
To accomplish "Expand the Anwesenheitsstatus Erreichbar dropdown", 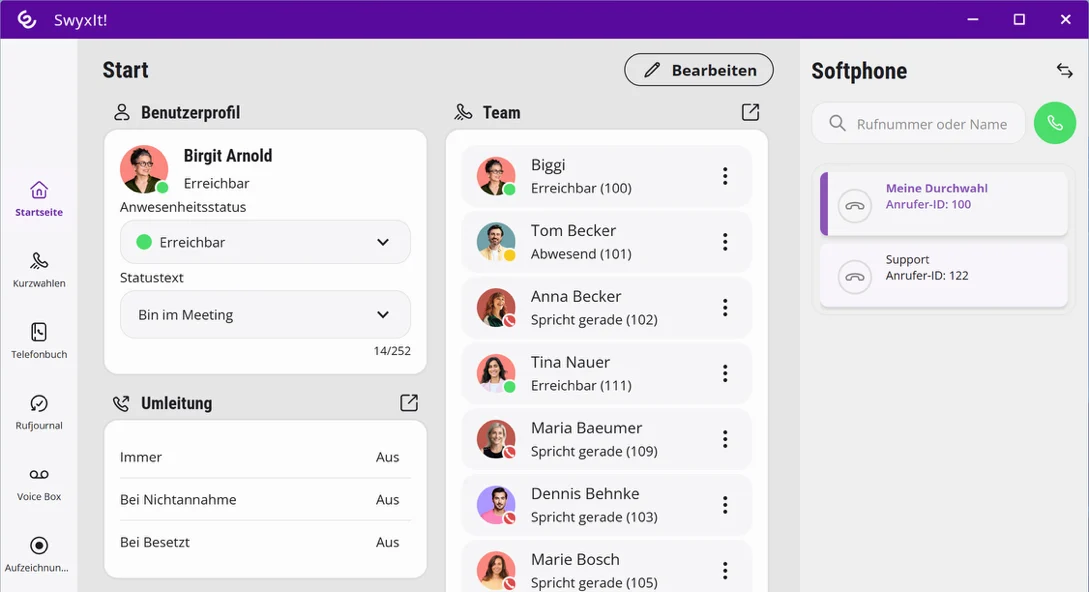I will (265, 242).
